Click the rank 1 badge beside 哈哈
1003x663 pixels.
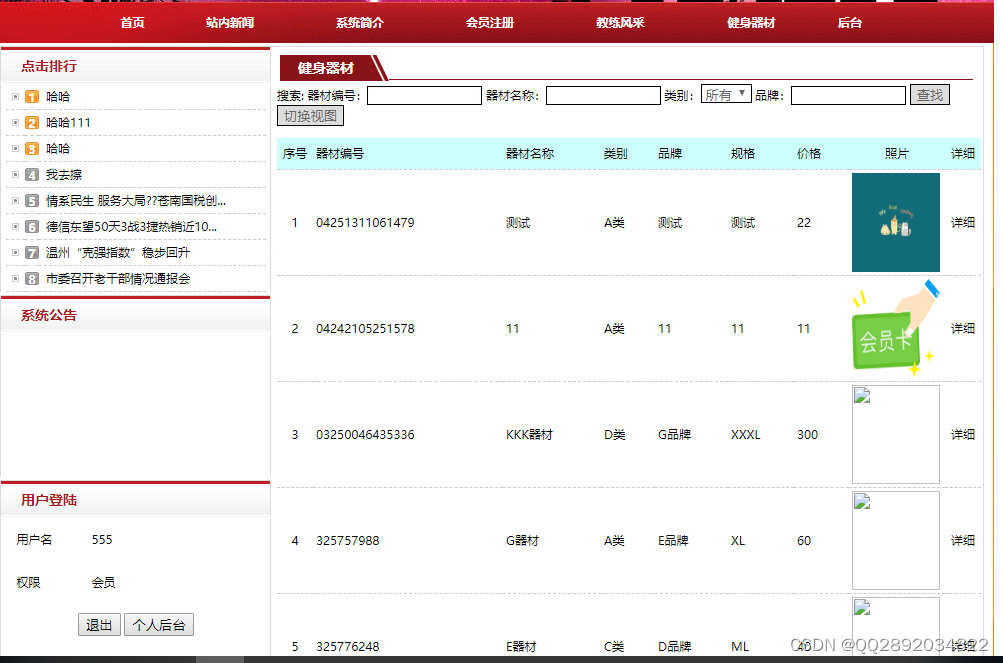click(x=30, y=96)
